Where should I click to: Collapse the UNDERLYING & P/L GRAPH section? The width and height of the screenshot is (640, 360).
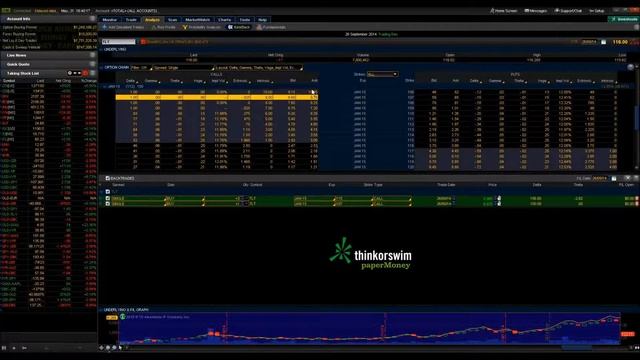pyautogui.click(x=101, y=310)
